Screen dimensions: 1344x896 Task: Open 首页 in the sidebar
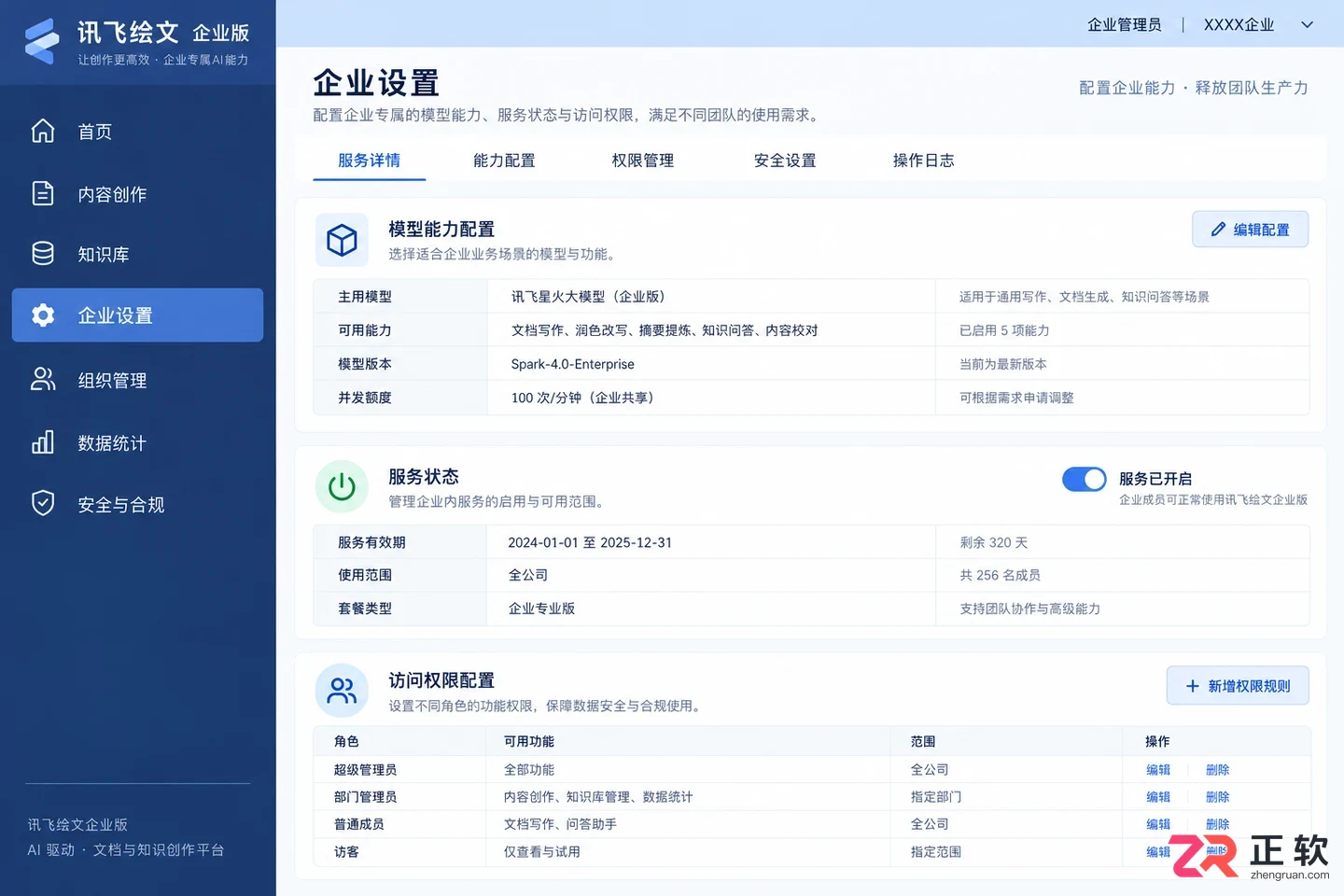pos(137,132)
